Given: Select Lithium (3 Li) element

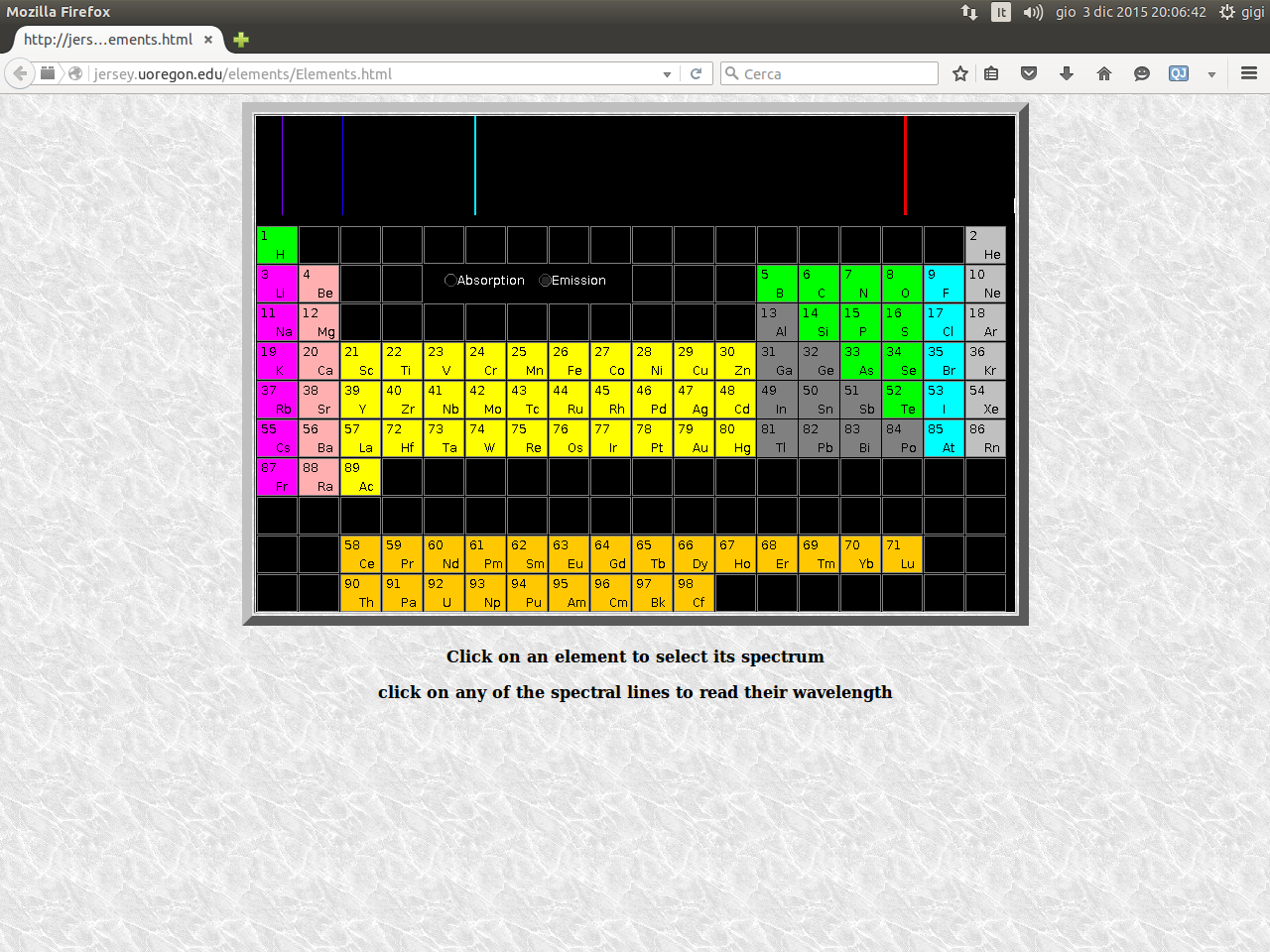Looking at the screenshot, I should point(278,284).
